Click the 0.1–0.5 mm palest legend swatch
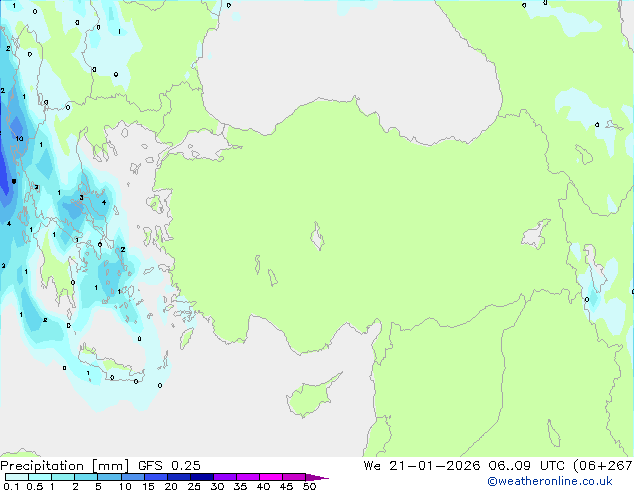The image size is (634, 490). click(x=17, y=477)
